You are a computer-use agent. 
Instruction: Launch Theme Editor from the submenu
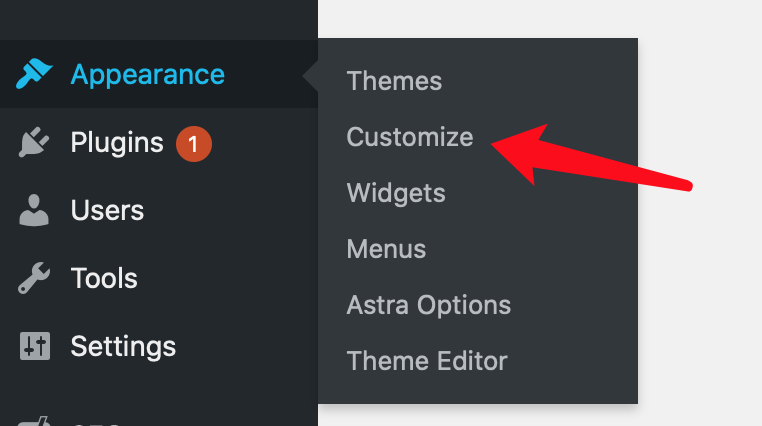pyautogui.click(x=427, y=361)
